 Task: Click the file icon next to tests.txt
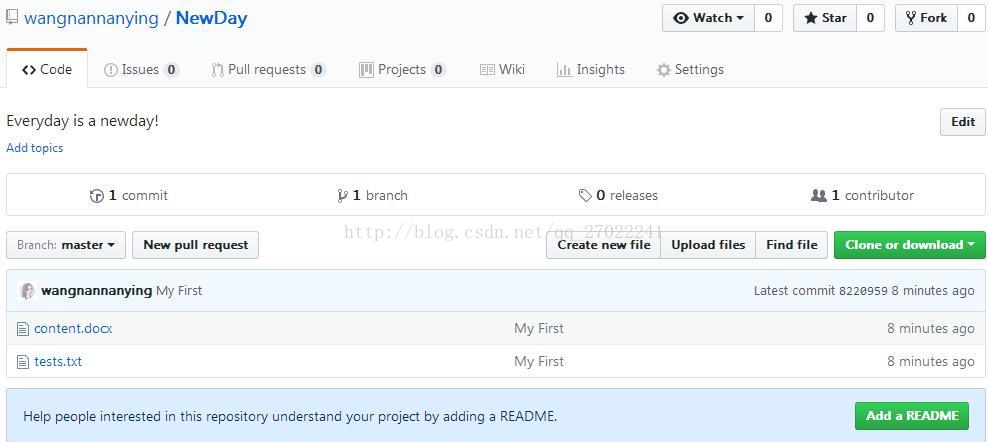coord(23,362)
